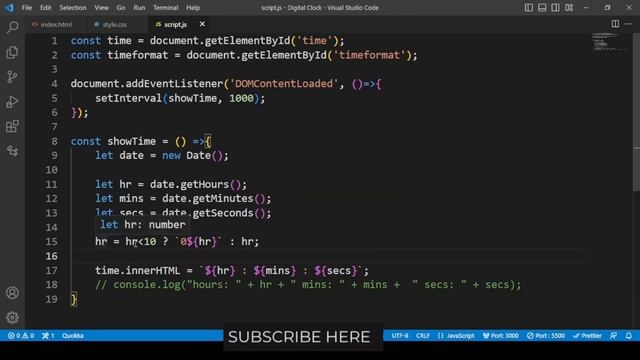Toggle primary side bar layout icon
The width and height of the screenshot is (640, 360).
pos(529,7)
